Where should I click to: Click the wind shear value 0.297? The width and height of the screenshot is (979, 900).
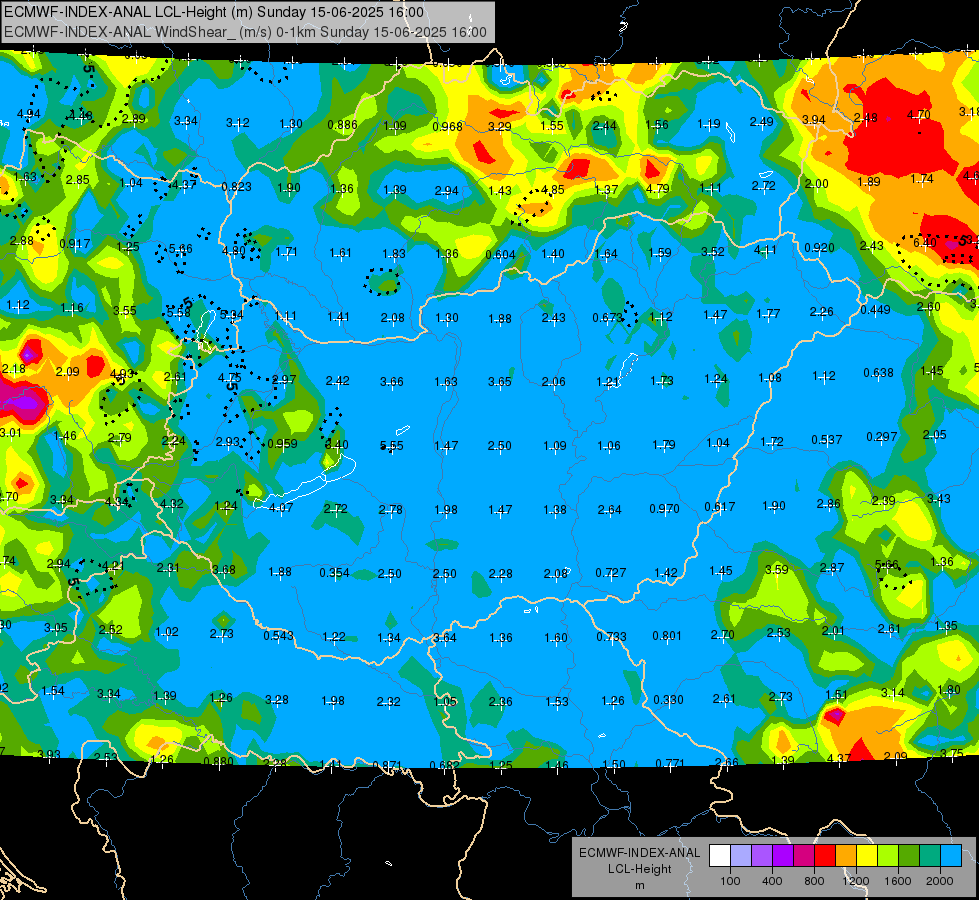click(x=882, y=436)
